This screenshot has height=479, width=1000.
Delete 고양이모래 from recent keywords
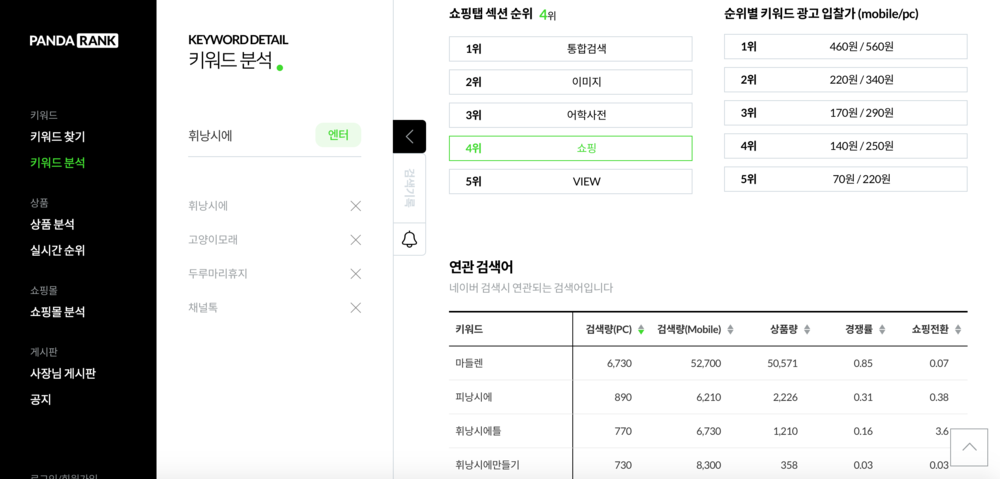pos(355,240)
